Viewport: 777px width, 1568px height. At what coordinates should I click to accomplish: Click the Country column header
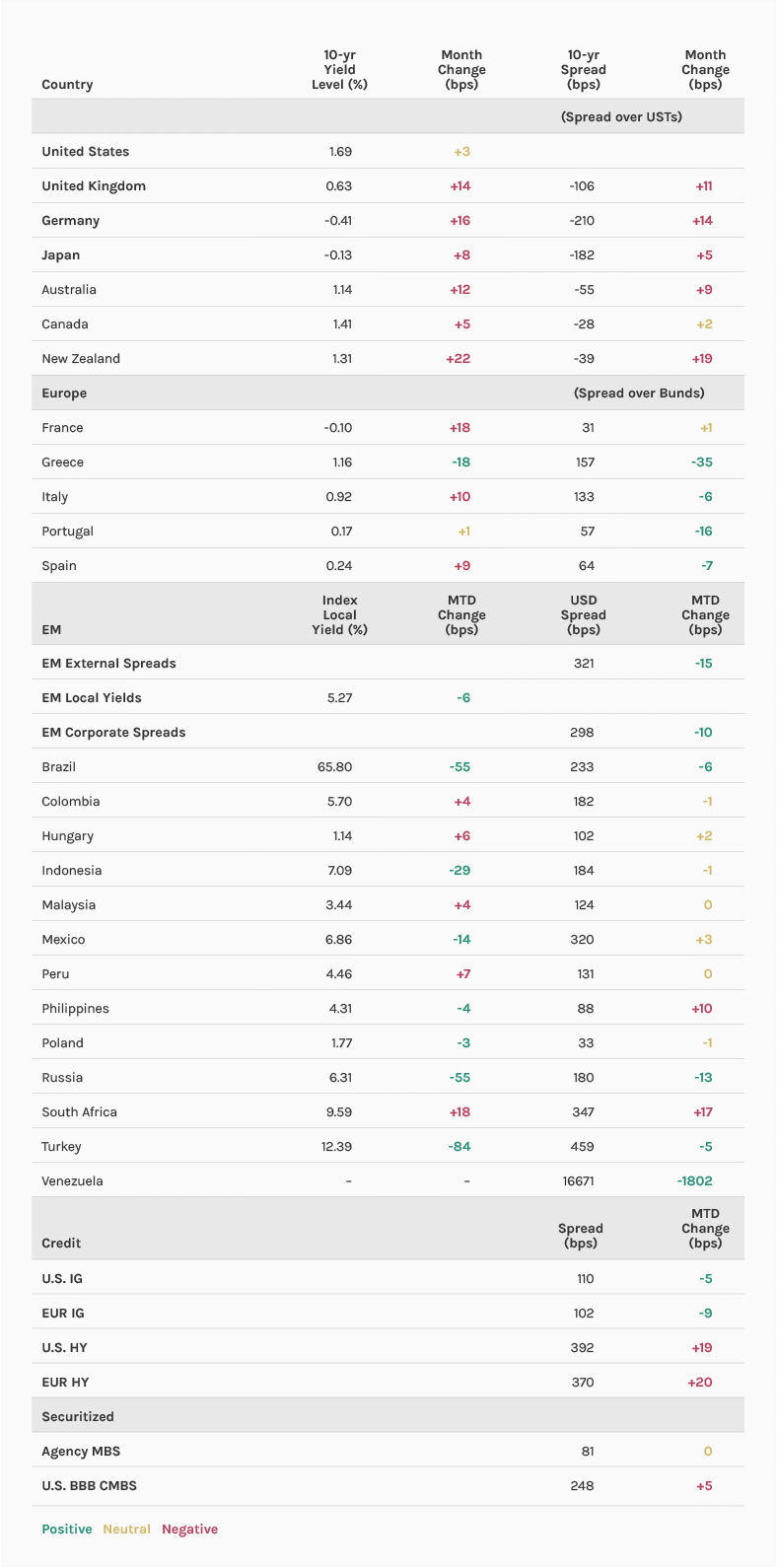(67, 85)
